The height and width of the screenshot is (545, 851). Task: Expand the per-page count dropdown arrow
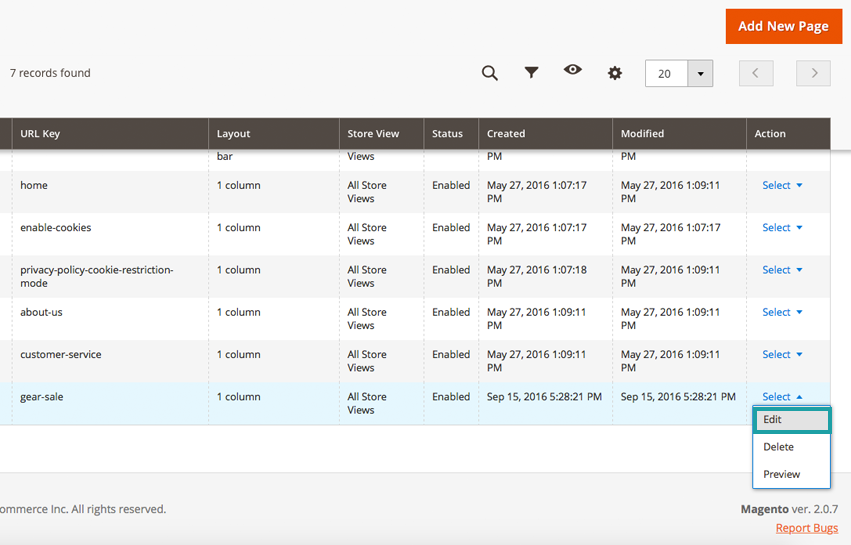tap(700, 73)
